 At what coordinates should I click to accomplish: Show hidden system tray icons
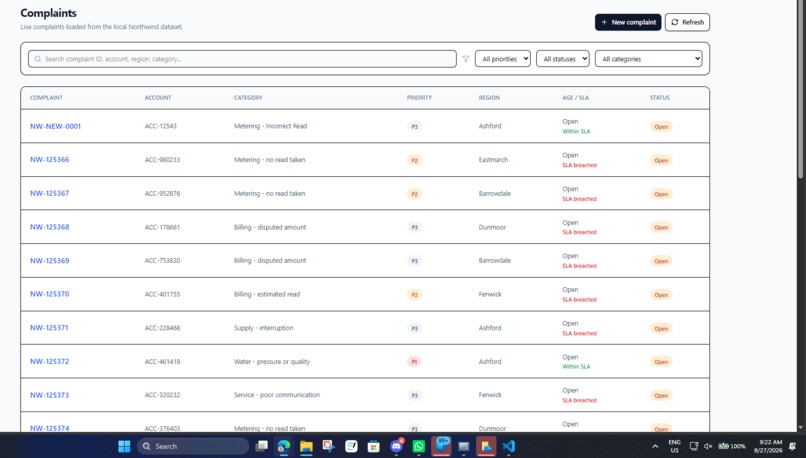(655, 446)
